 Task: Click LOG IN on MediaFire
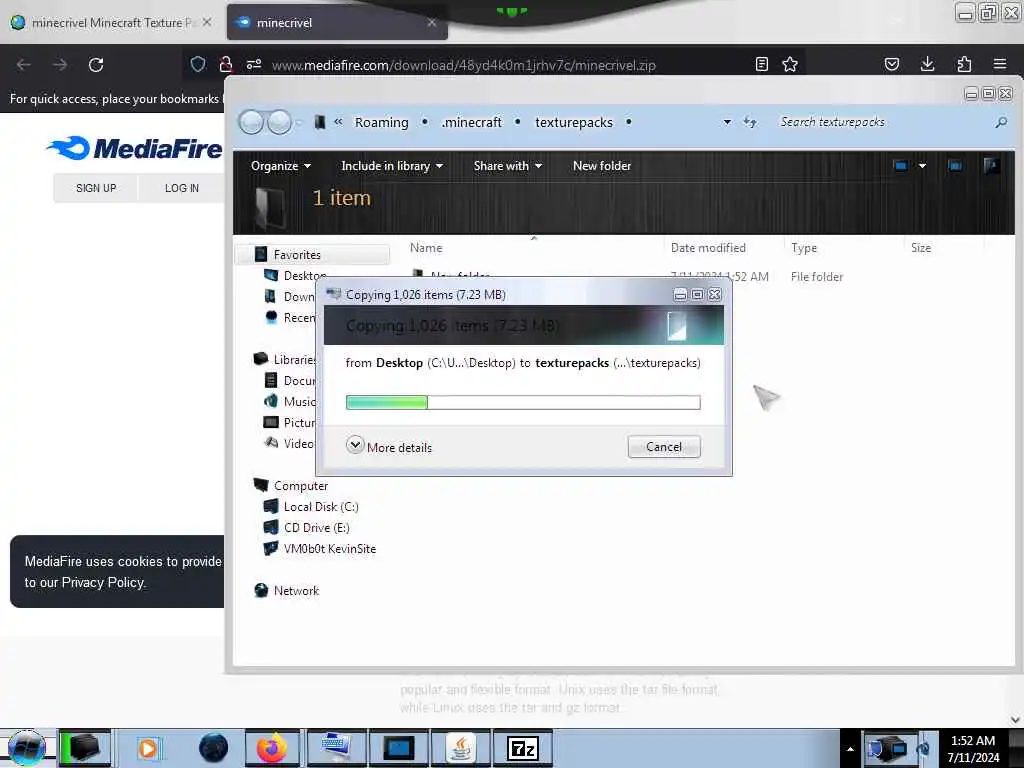pos(182,188)
